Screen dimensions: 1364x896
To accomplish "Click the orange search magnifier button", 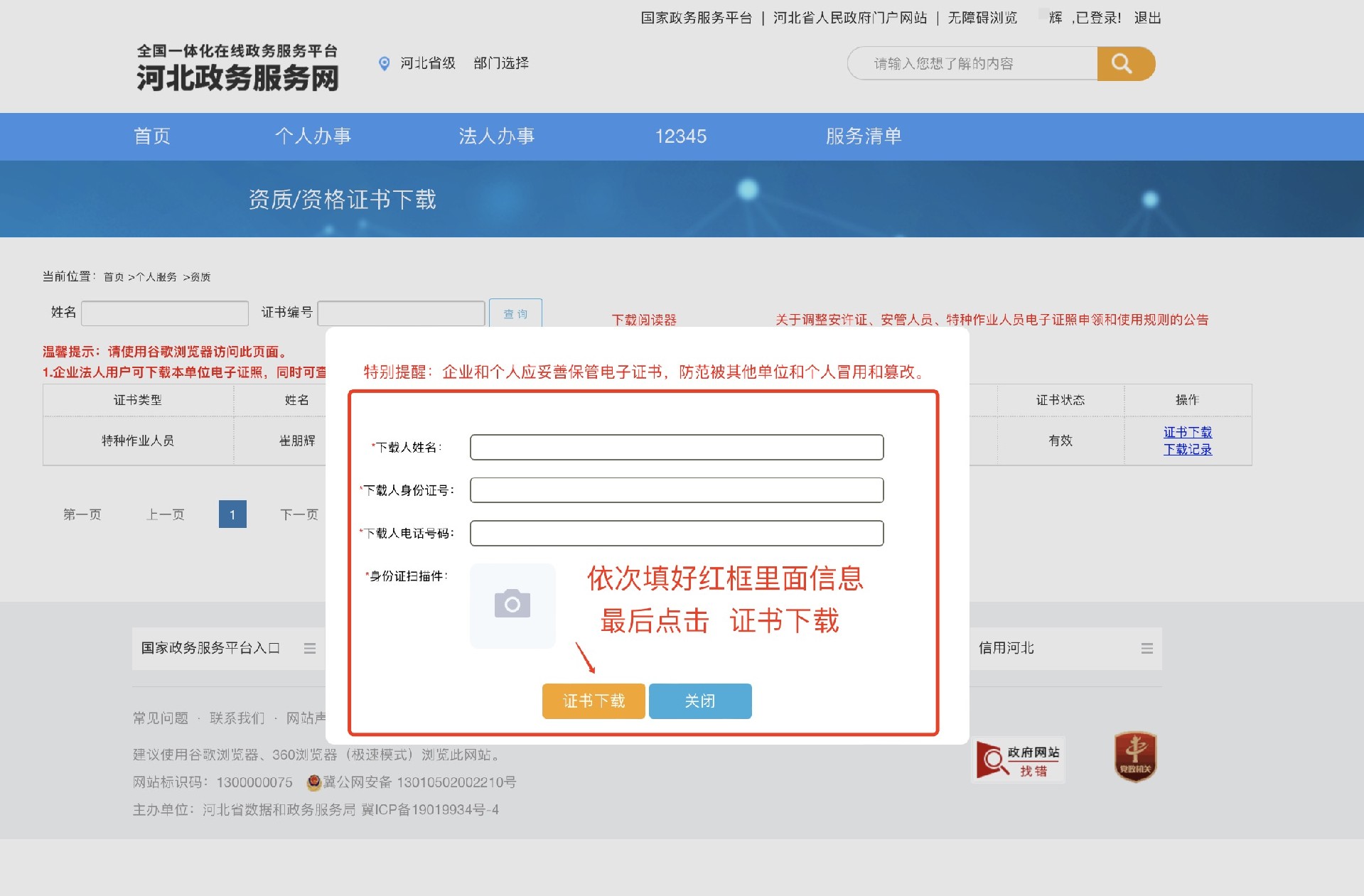I will pos(1125,64).
